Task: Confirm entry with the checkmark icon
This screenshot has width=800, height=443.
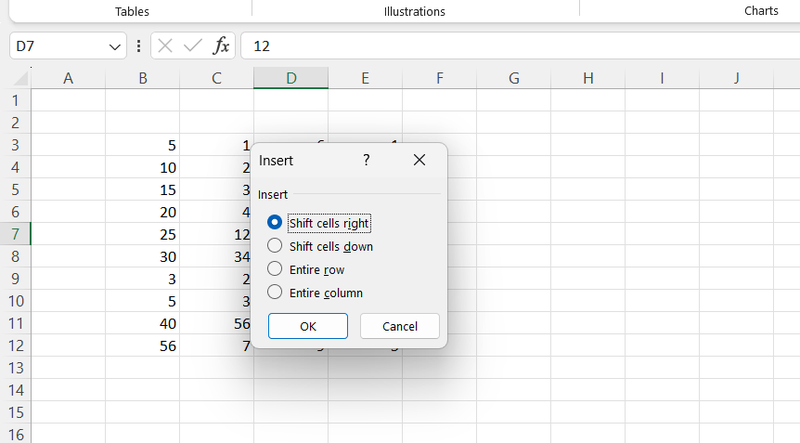Action: (192, 46)
